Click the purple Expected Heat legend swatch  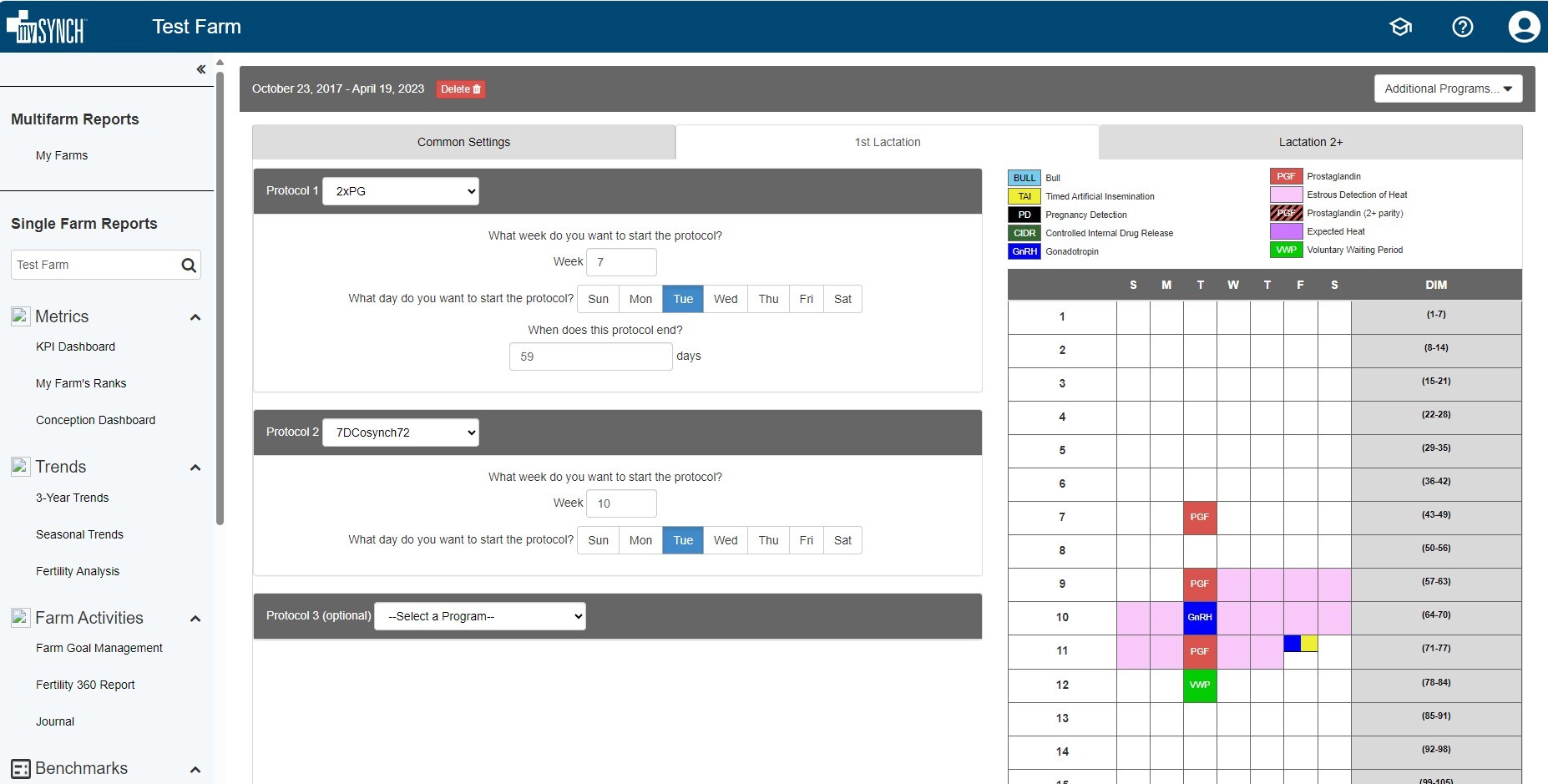pyautogui.click(x=1286, y=231)
